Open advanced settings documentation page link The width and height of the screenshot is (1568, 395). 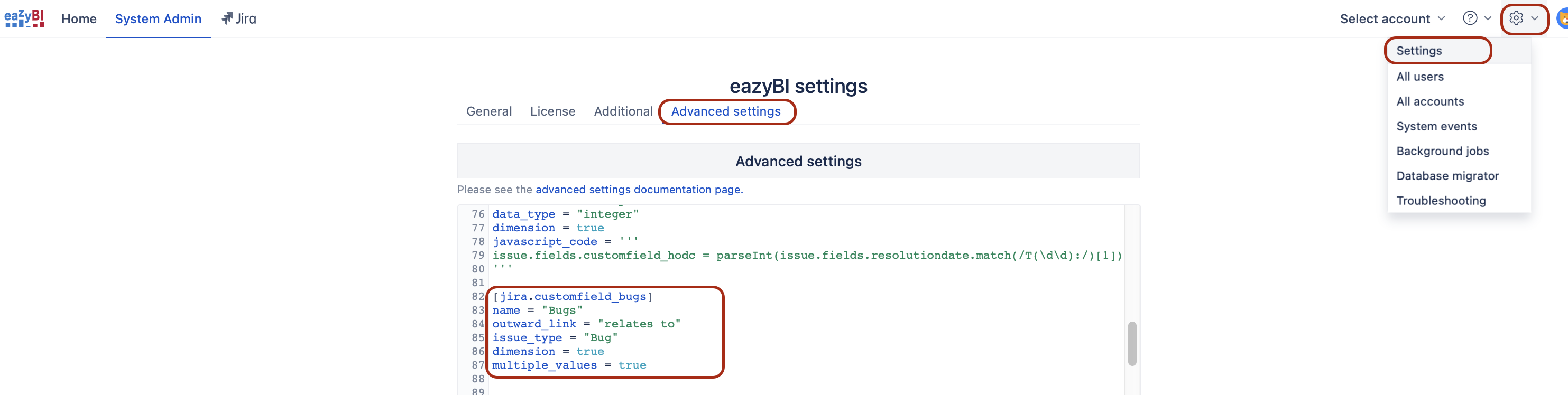pyautogui.click(x=639, y=190)
